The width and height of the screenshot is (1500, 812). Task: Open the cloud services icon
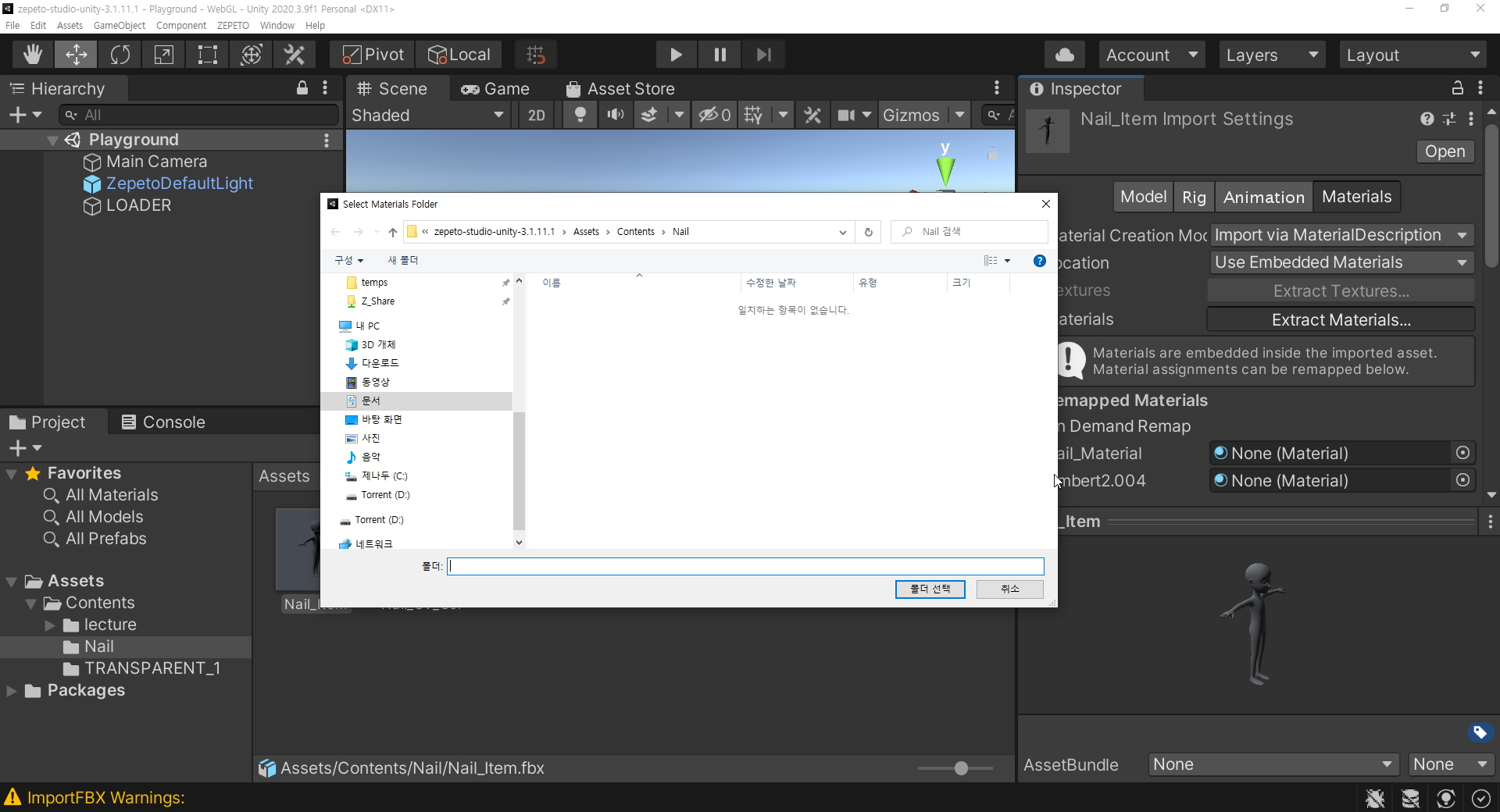(1064, 55)
